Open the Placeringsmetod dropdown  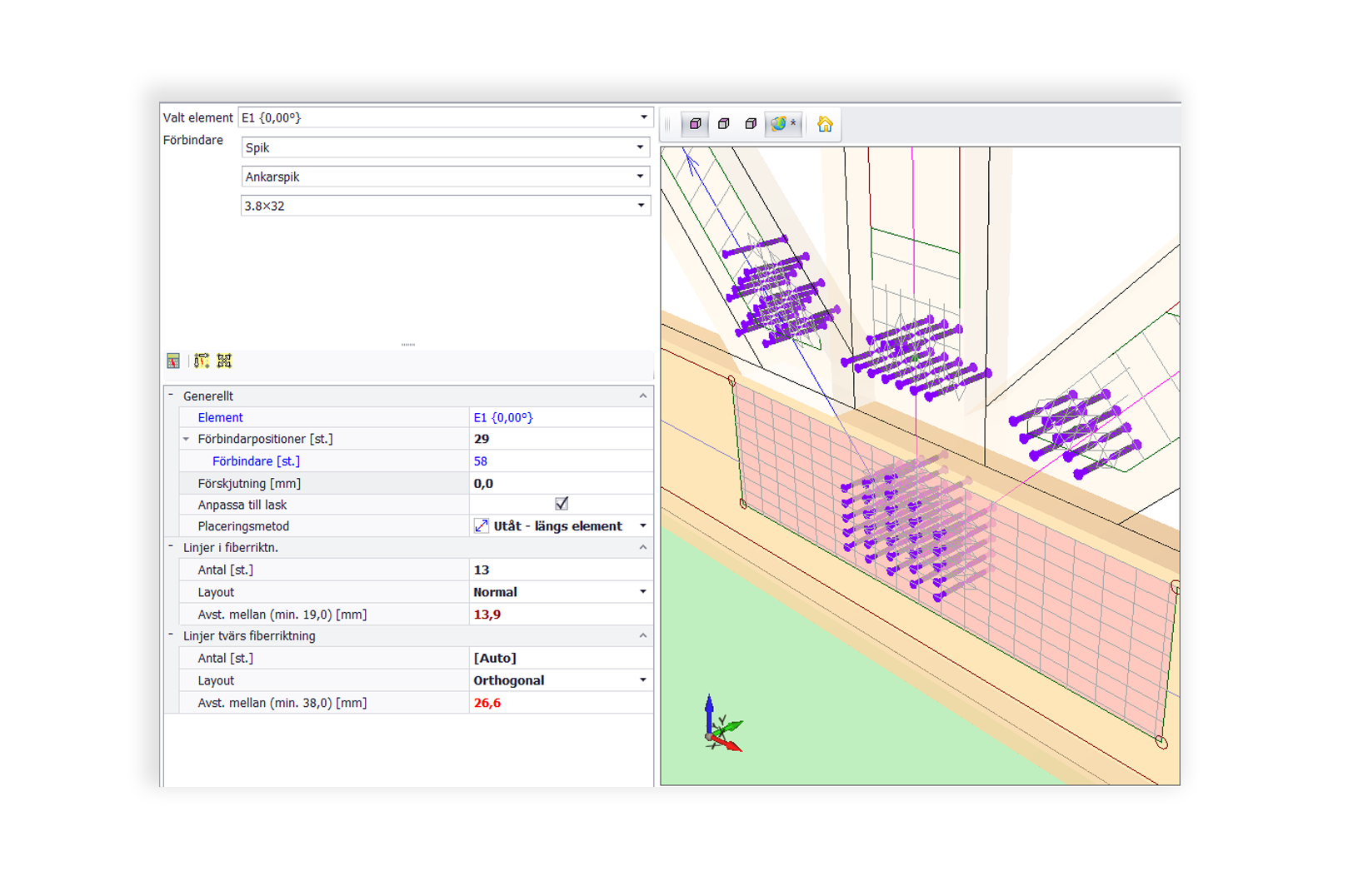(642, 526)
